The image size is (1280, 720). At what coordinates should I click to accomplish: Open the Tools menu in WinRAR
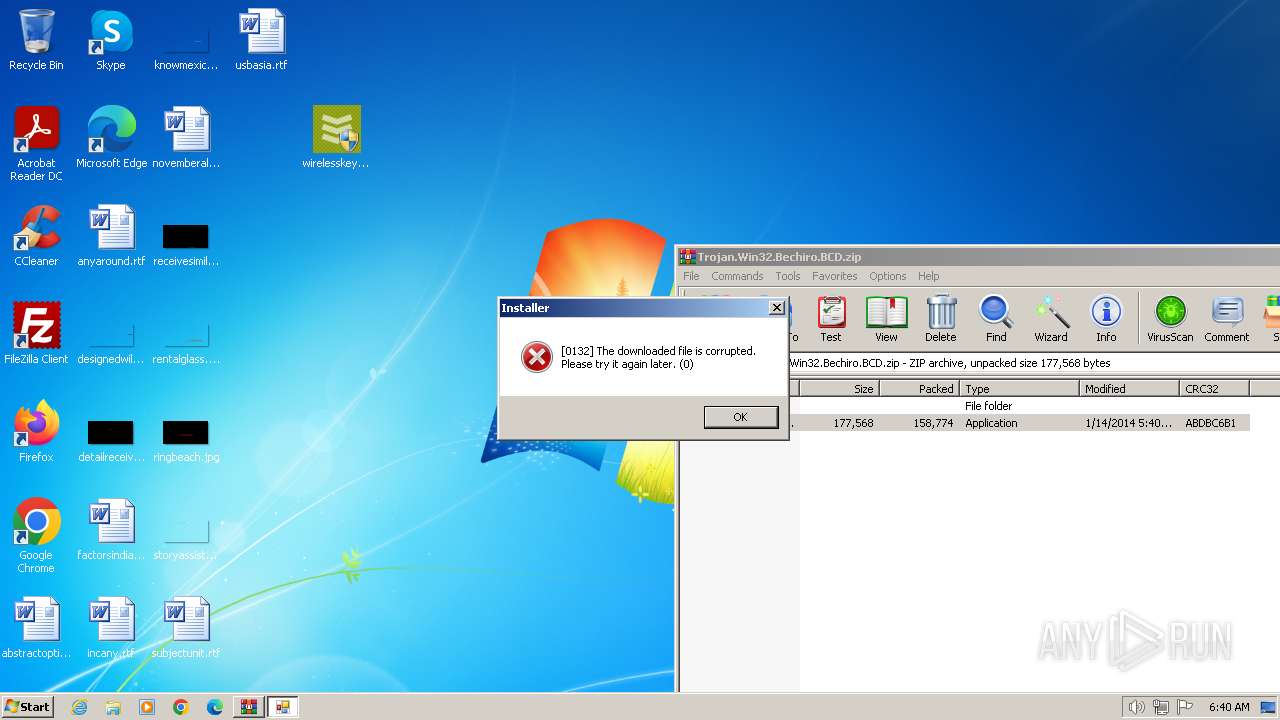[x=788, y=276]
